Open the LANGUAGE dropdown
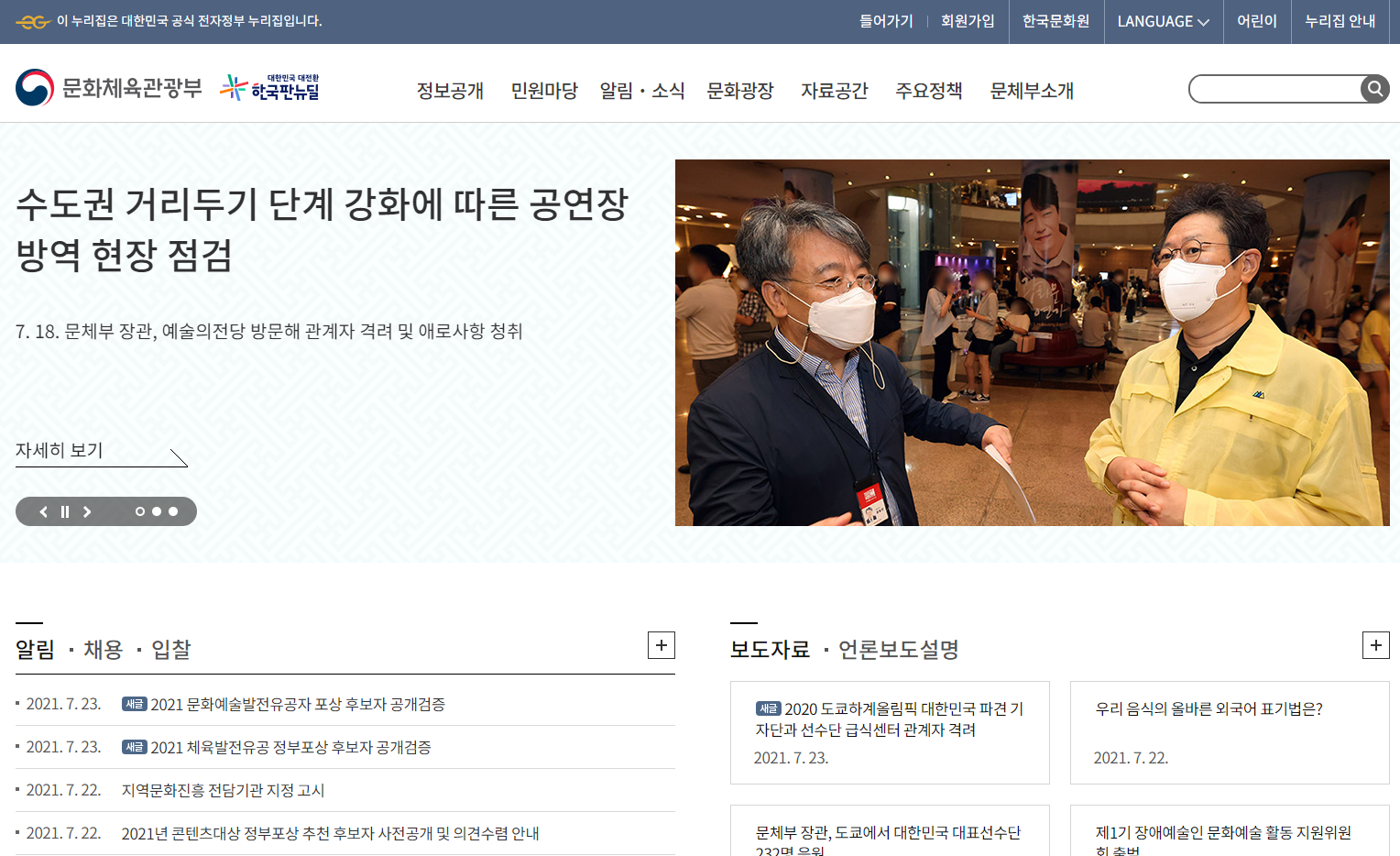 pos(1164,21)
